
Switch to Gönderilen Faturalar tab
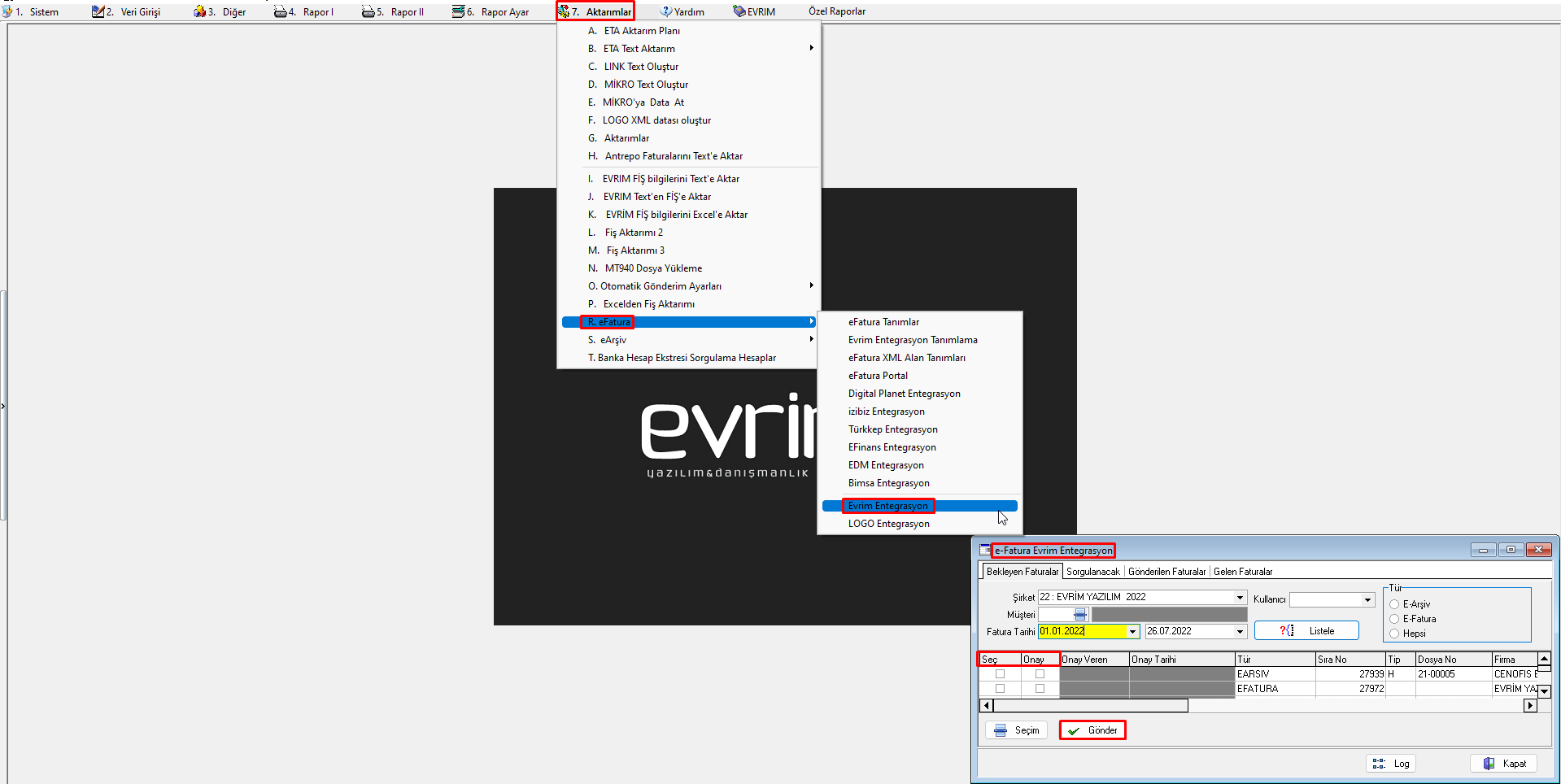[x=1166, y=572]
